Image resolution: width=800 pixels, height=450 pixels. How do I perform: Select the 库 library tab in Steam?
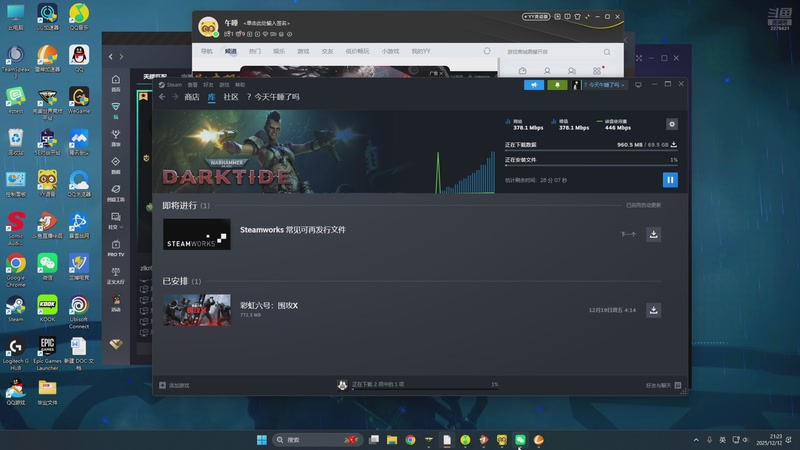click(211, 97)
